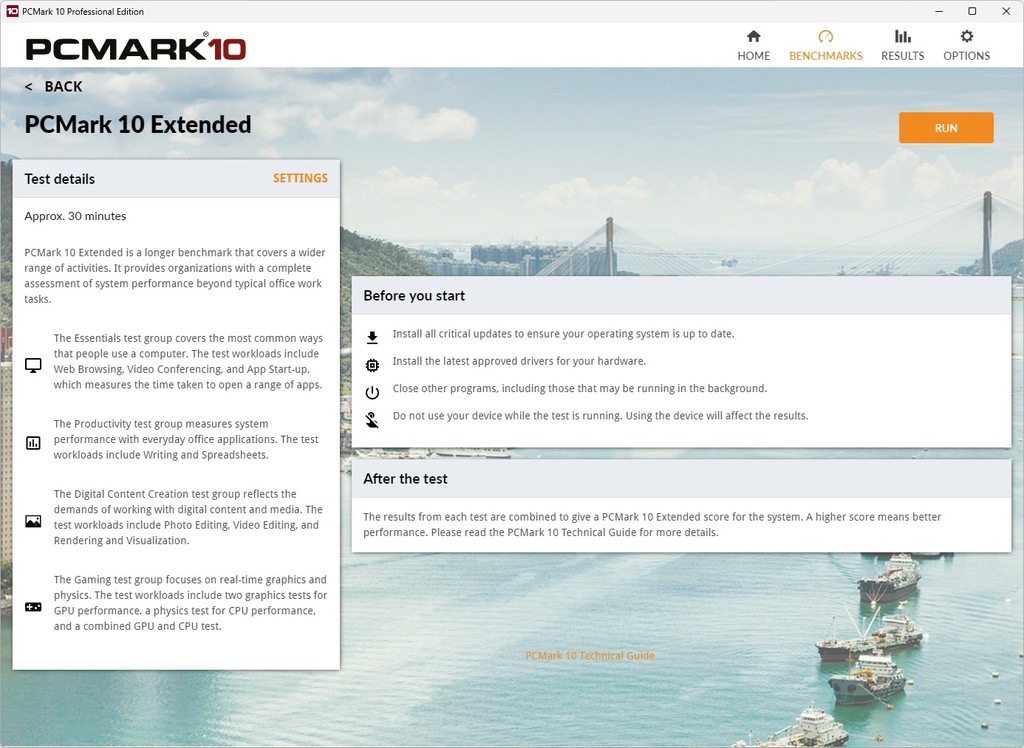Click the Options gear icon
The height and width of the screenshot is (748, 1024).
click(966, 36)
